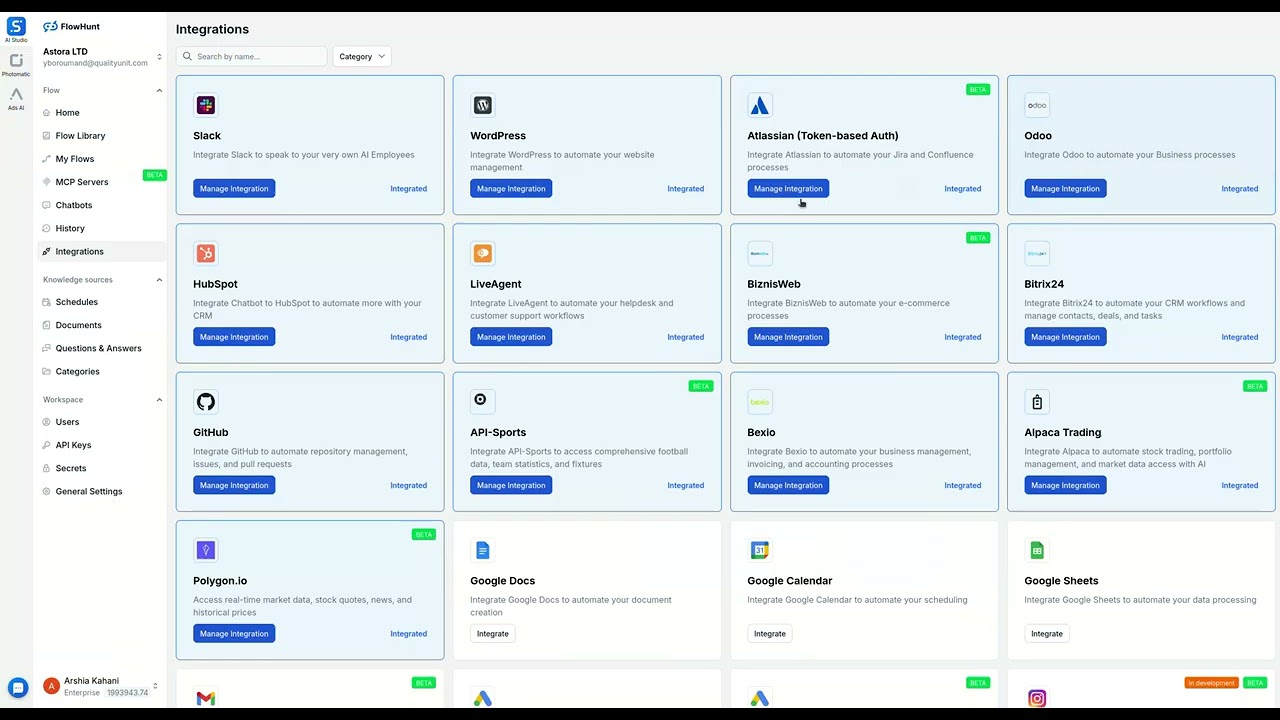This screenshot has height=720, width=1280.
Task: Open General Settings in the sidebar
Action: [x=102, y=491]
